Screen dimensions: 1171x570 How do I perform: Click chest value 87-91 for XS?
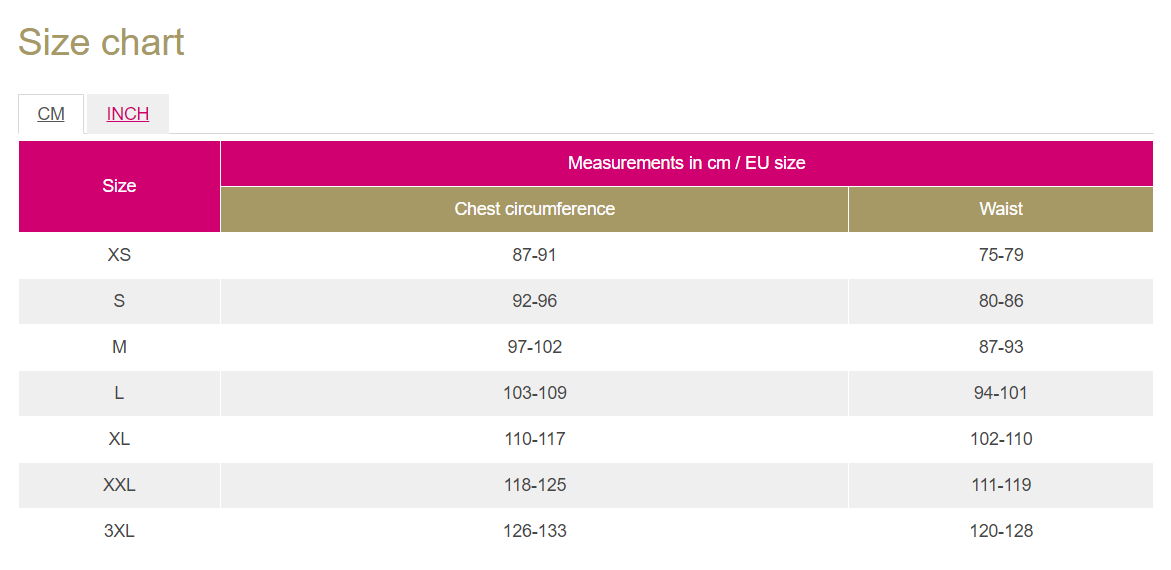coord(535,255)
